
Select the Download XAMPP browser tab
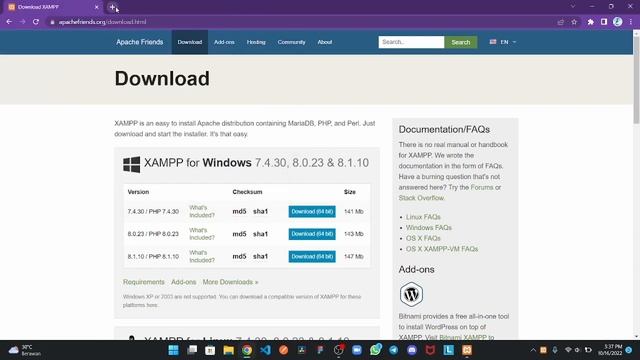53,7
